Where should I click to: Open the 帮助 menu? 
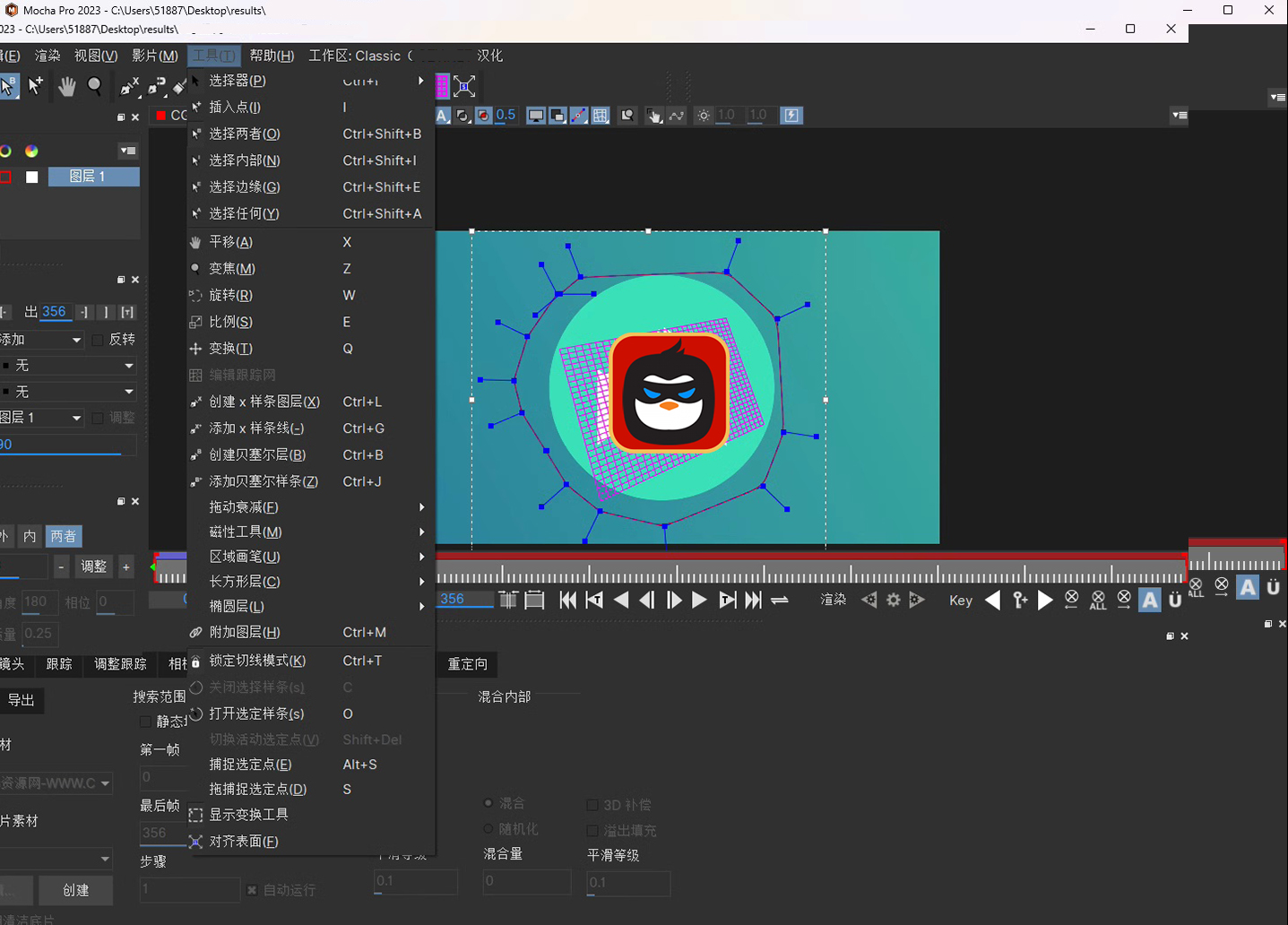tap(272, 56)
